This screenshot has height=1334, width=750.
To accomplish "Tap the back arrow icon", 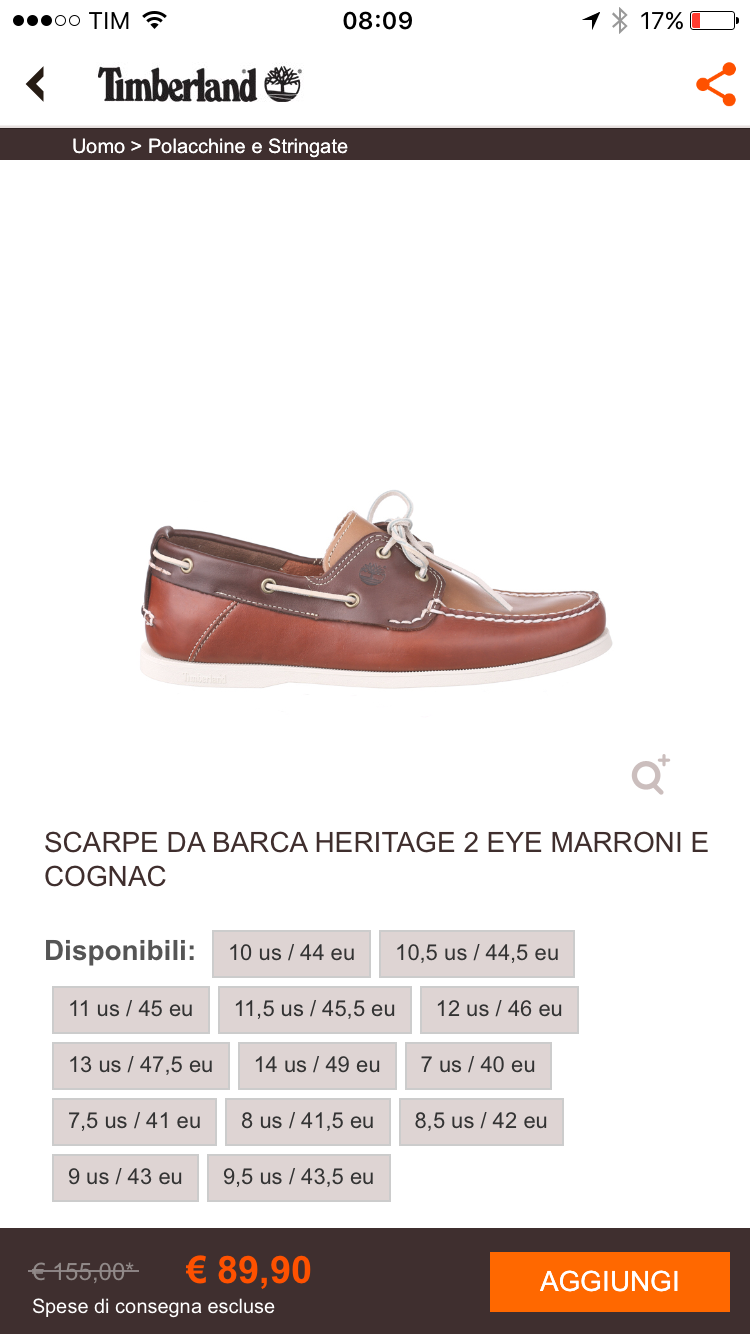I will click(36, 84).
